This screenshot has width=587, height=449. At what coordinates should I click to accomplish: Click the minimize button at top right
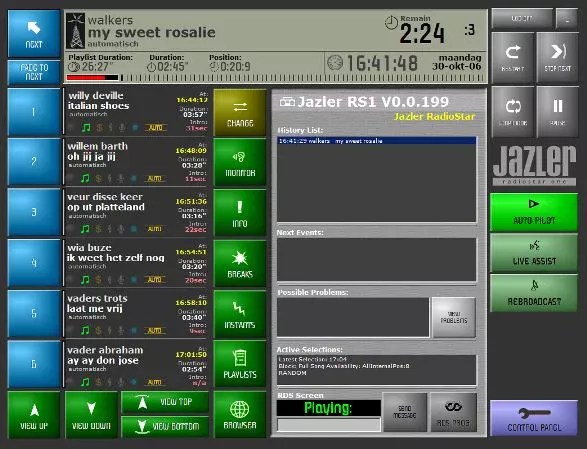coord(567,19)
